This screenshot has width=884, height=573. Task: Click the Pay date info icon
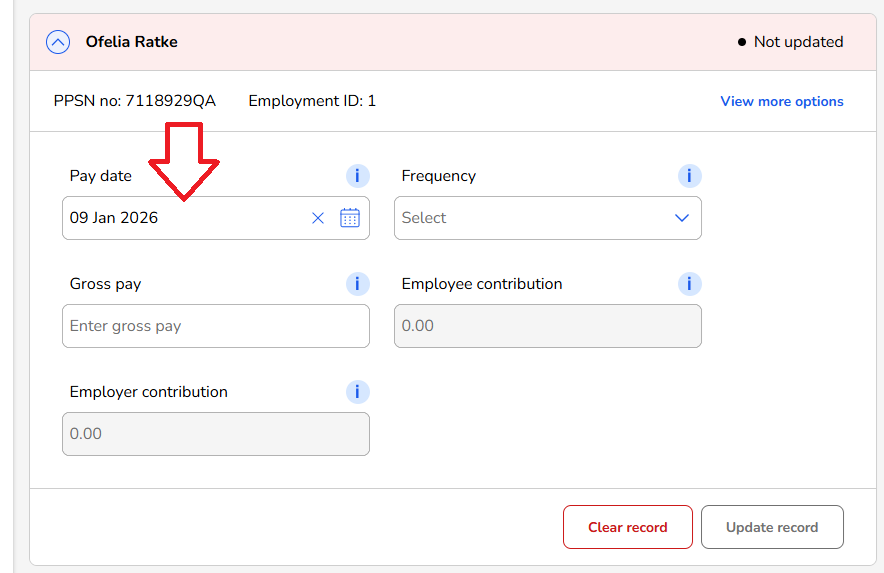pos(357,176)
